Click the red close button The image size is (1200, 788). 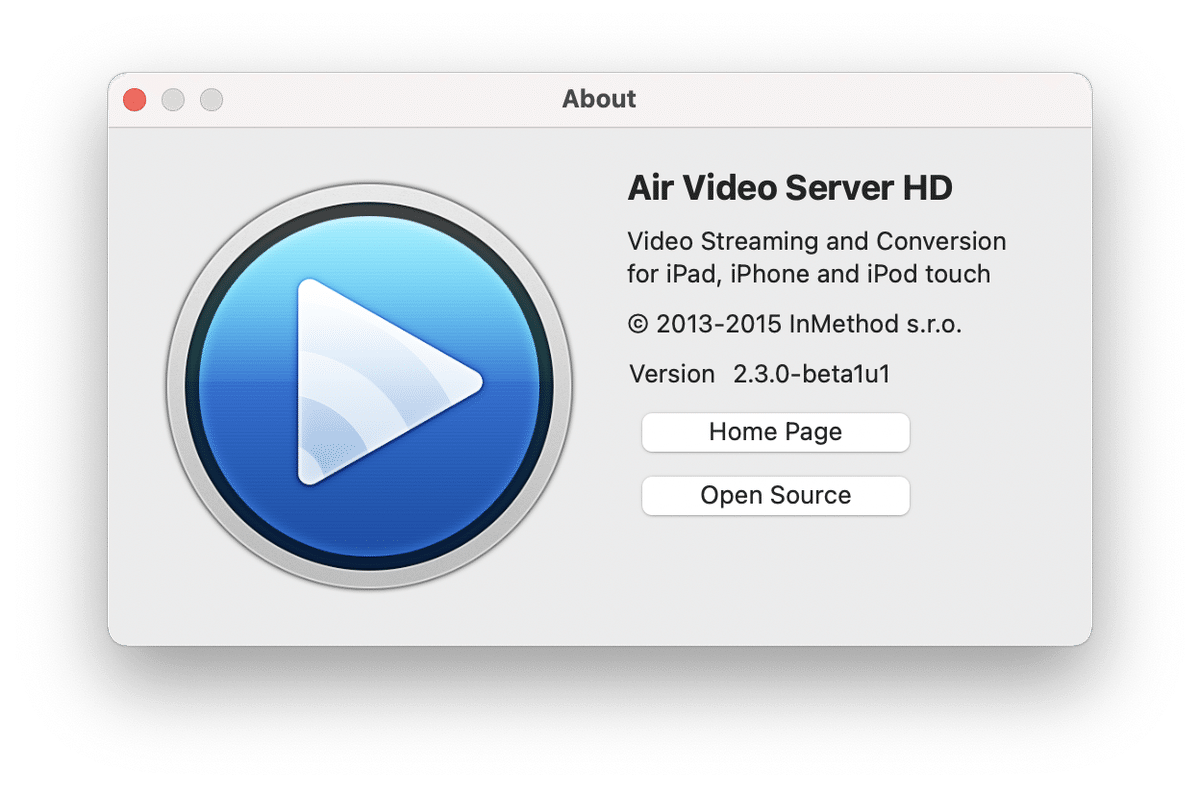pos(133,100)
